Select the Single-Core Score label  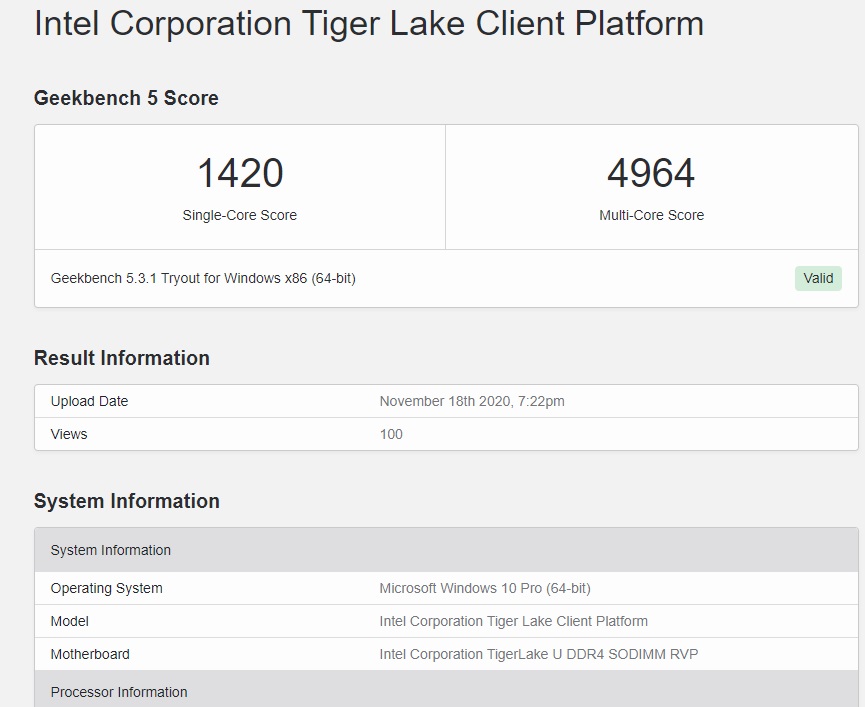[240, 215]
